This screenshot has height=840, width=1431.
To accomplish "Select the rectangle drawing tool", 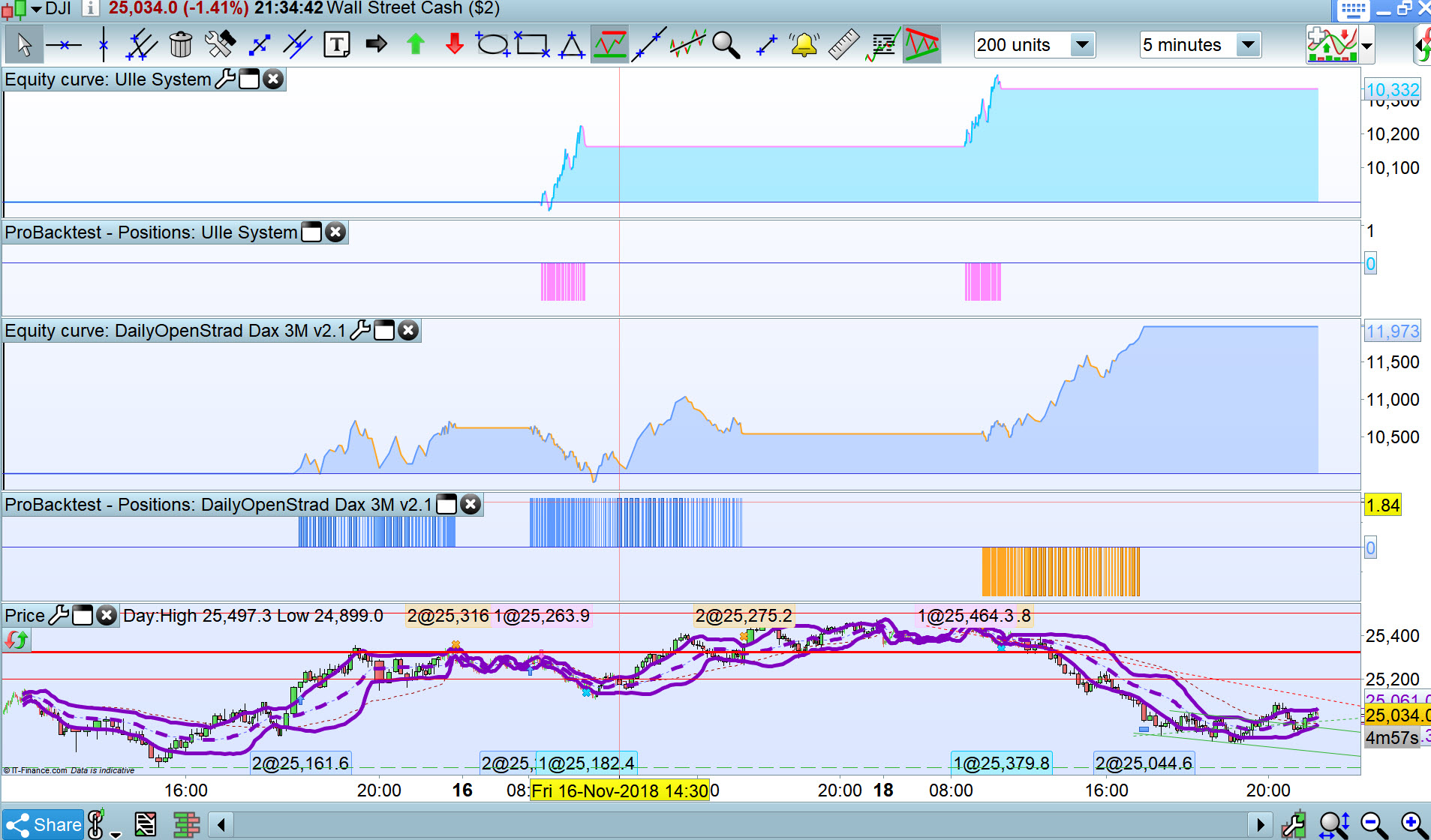I will (x=532, y=45).
